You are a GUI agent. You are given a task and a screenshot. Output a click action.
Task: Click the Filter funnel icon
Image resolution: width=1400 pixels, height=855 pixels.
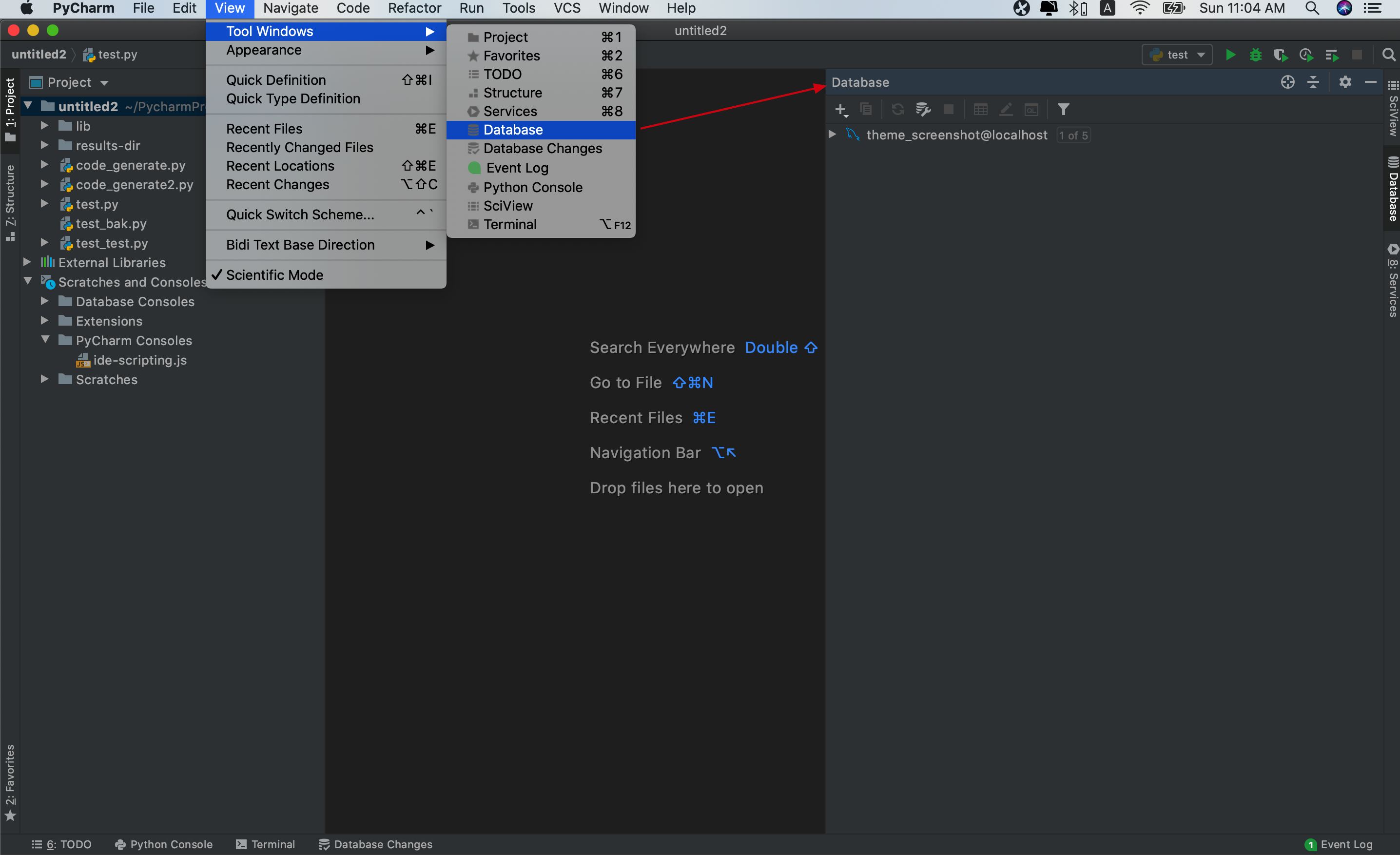[x=1063, y=109]
